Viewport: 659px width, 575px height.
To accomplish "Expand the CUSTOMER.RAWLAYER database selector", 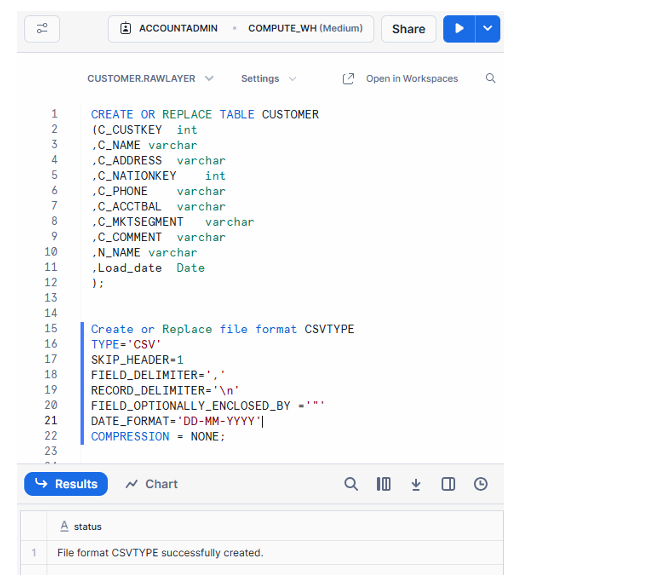I will 150,79.
